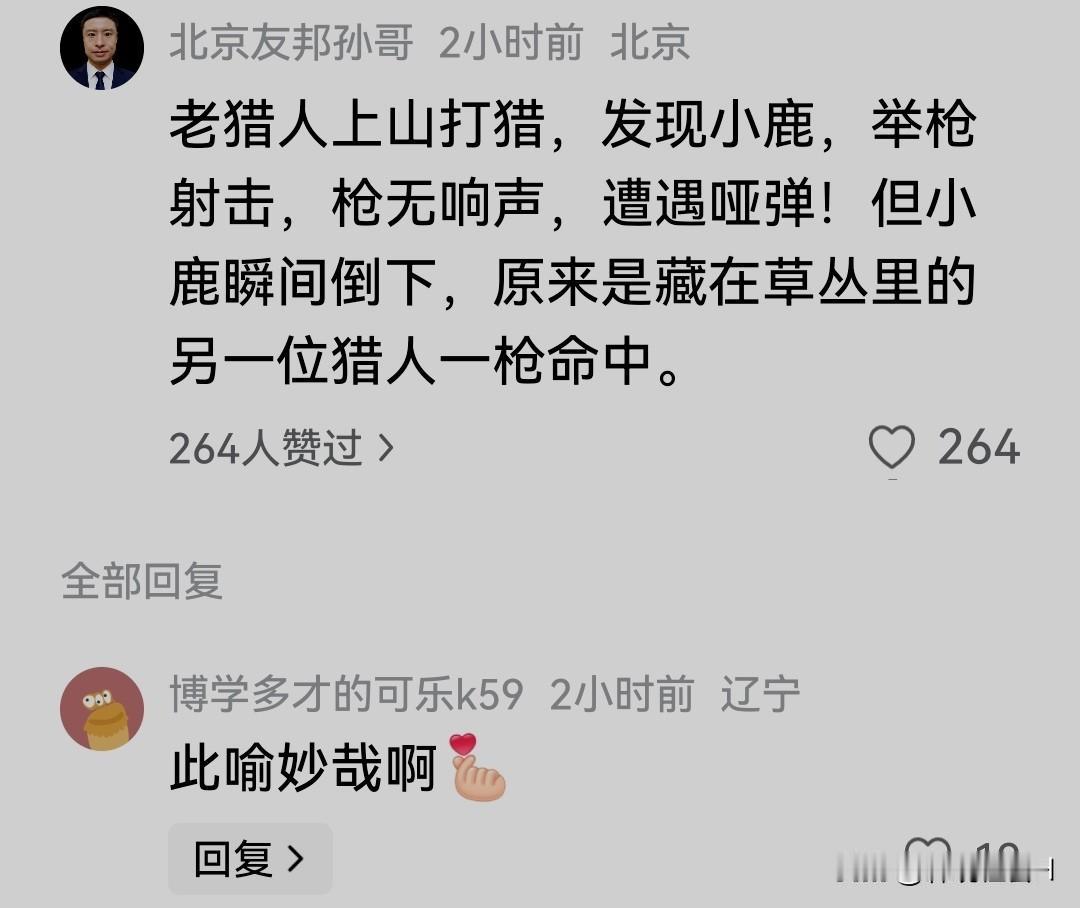The image size is (1080, 908).
Task: Tap the 264 like count beside the heart
Action: click(979, 448)
